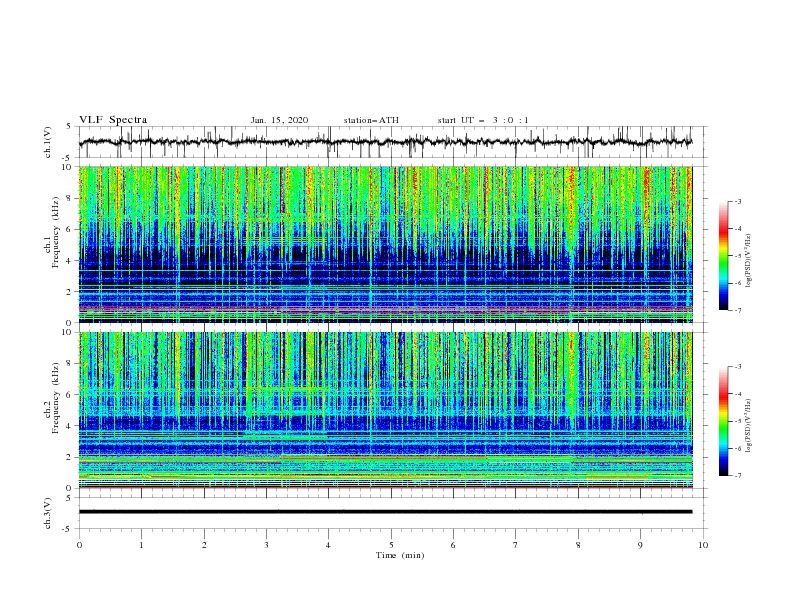The image size is (792, 612).
Task: Click the ch.1 "Frequency (kHz)" axis label
Action: (x=56, y=233)
